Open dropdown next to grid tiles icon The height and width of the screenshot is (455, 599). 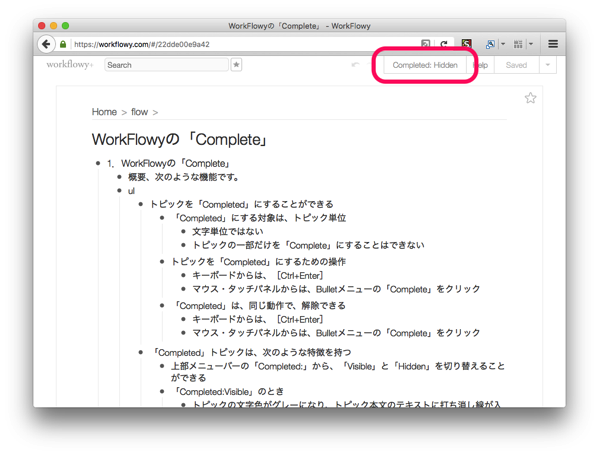531,44
